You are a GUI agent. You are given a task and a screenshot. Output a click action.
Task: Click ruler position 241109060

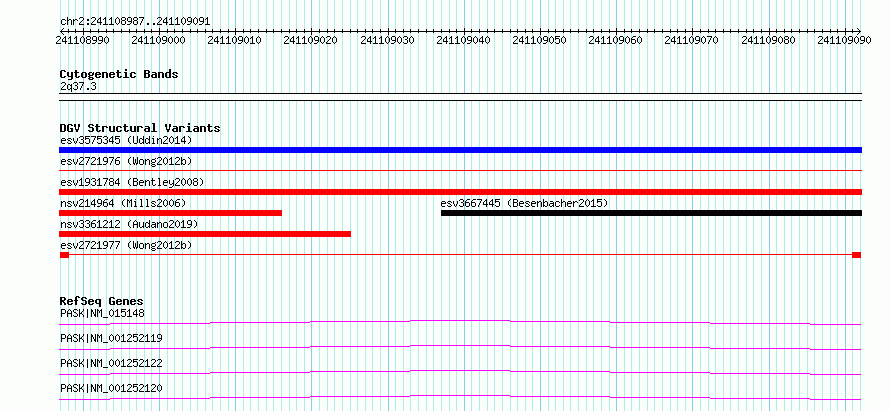pyautogui.click(x=615, y=40)
